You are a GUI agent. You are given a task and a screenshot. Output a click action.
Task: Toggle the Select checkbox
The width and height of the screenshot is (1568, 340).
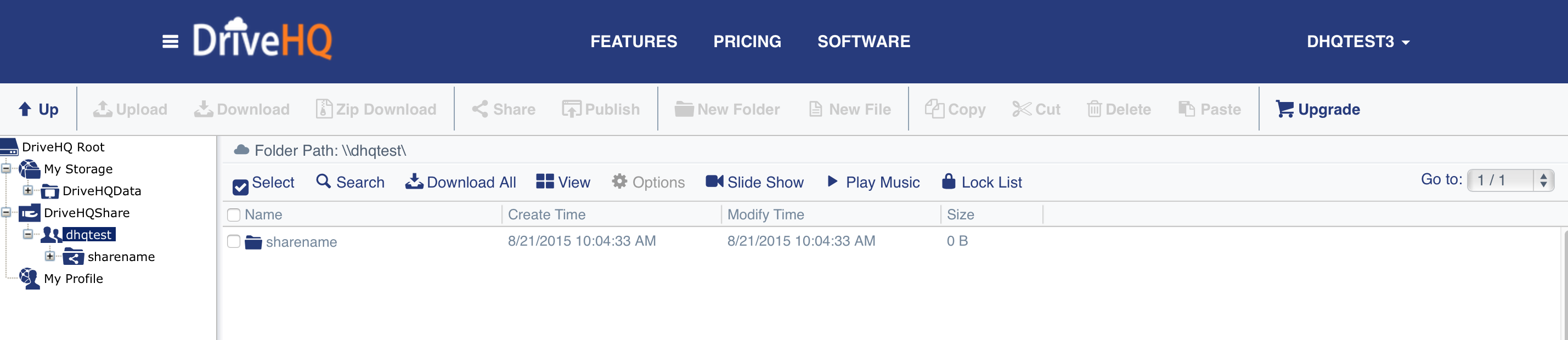point(240,186)
